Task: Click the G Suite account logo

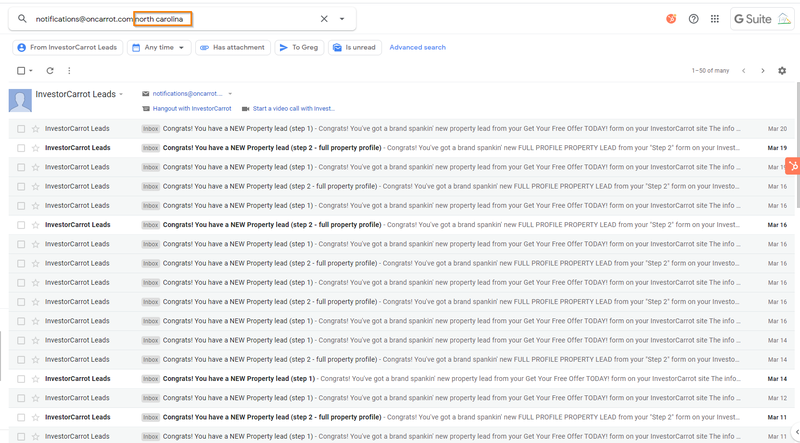Action: pyautogui.click(x=762, y=19)
